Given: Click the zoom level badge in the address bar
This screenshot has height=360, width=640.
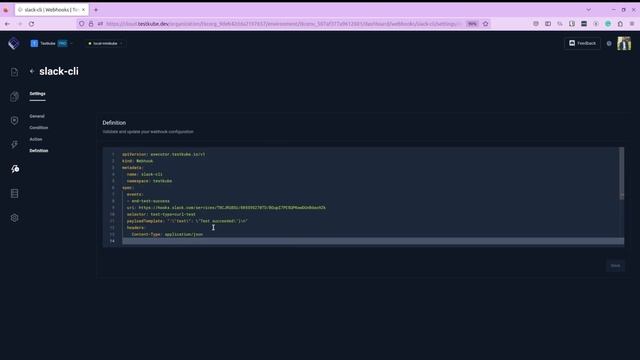Looking at the screenshot, I should pos(472,24).
